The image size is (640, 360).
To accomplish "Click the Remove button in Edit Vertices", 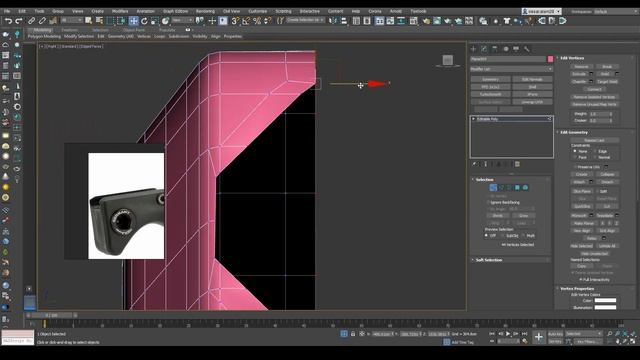I will click(x=582, y=67).
